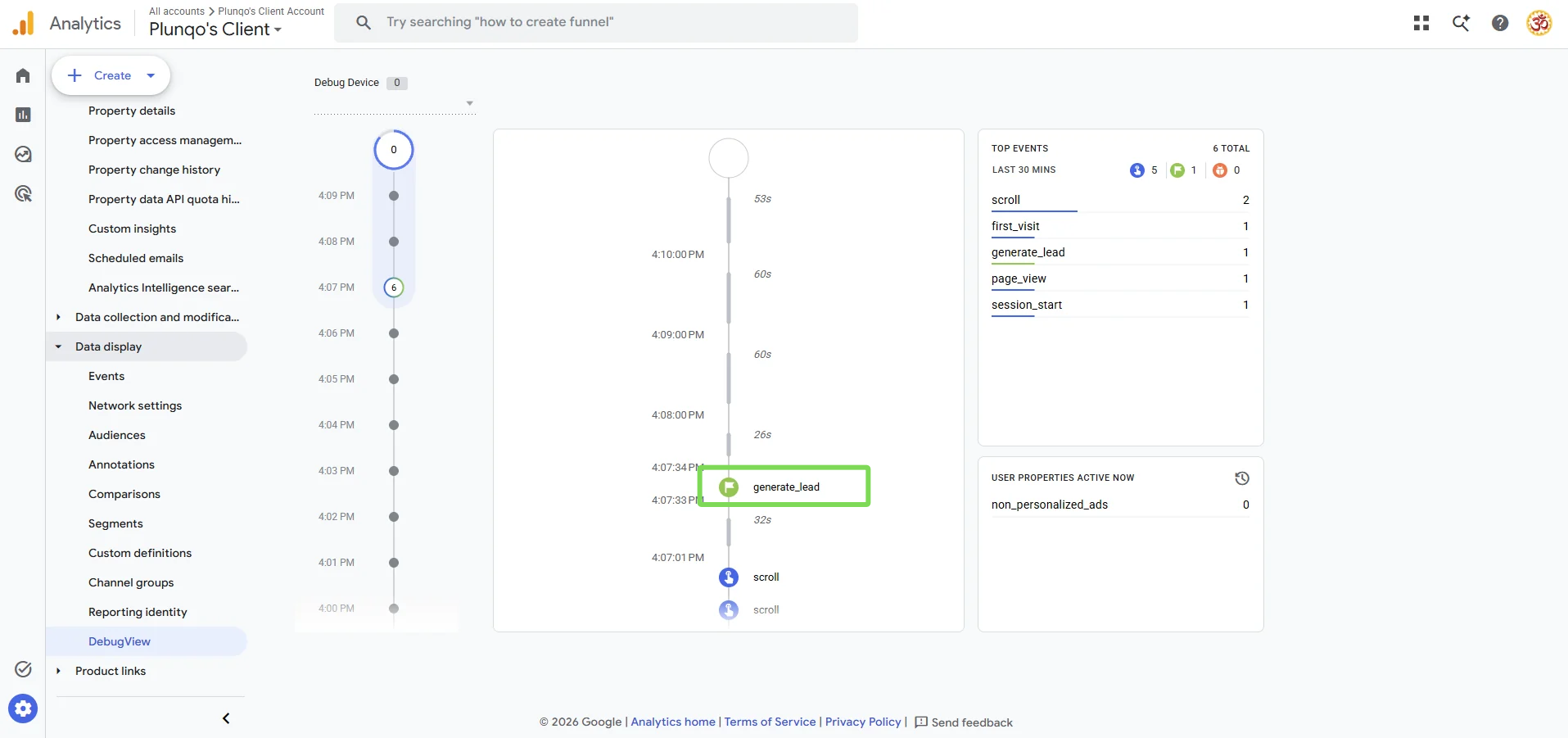Click the non_personalized_ads user property
This screenshot has width=1568, height=738.
1120,505
